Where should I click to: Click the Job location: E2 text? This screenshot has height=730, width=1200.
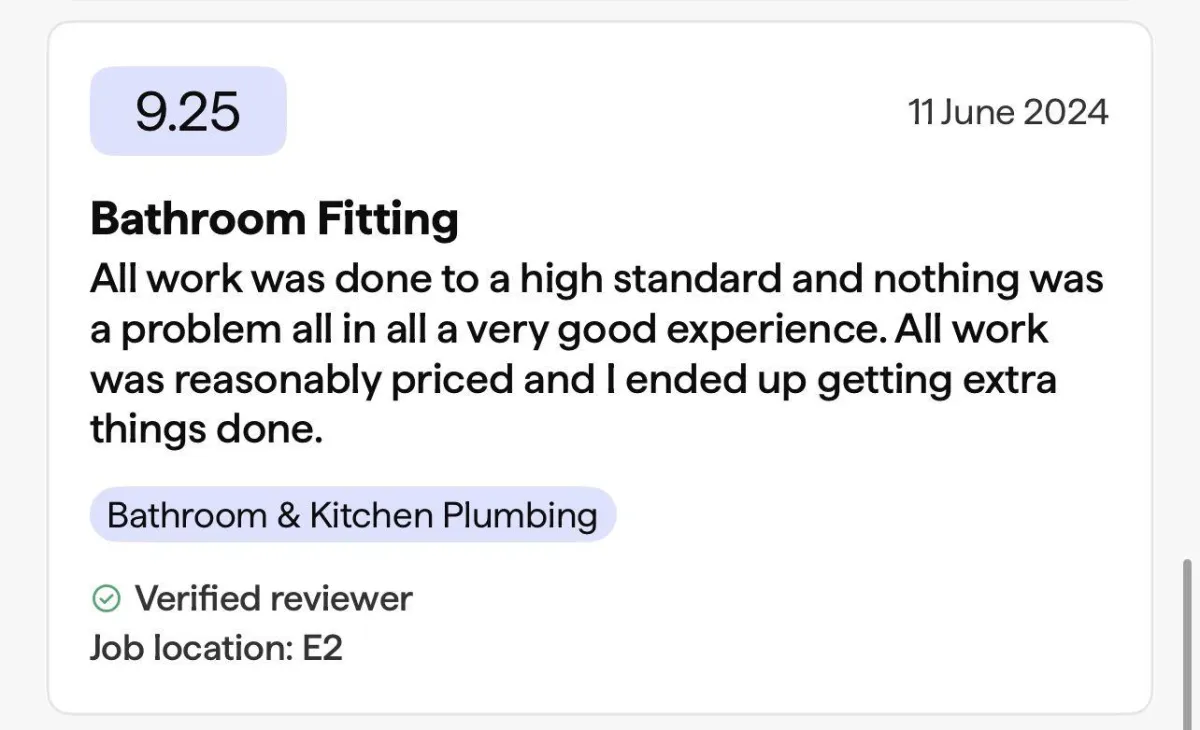pos(216,648)
